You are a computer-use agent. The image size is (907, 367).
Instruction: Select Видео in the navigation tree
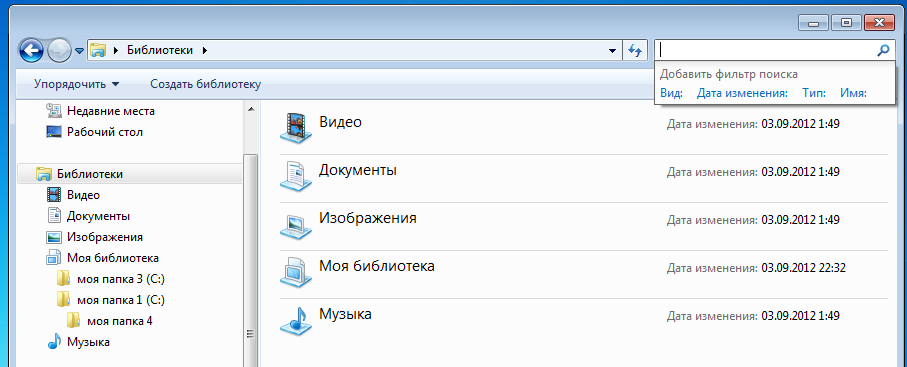83,195
